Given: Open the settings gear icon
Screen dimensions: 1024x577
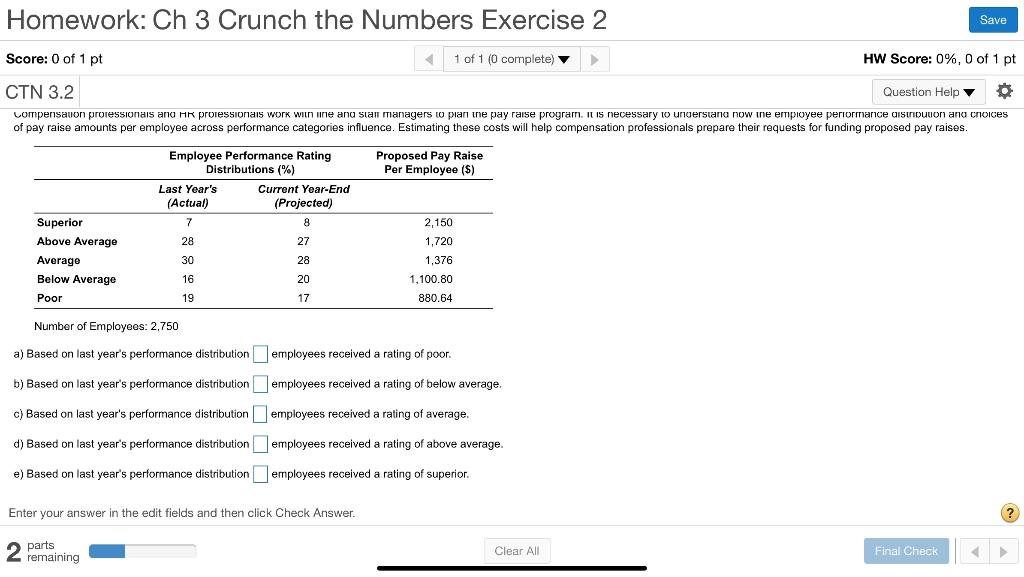Looking at the screenshot, I should [1006, 91].
